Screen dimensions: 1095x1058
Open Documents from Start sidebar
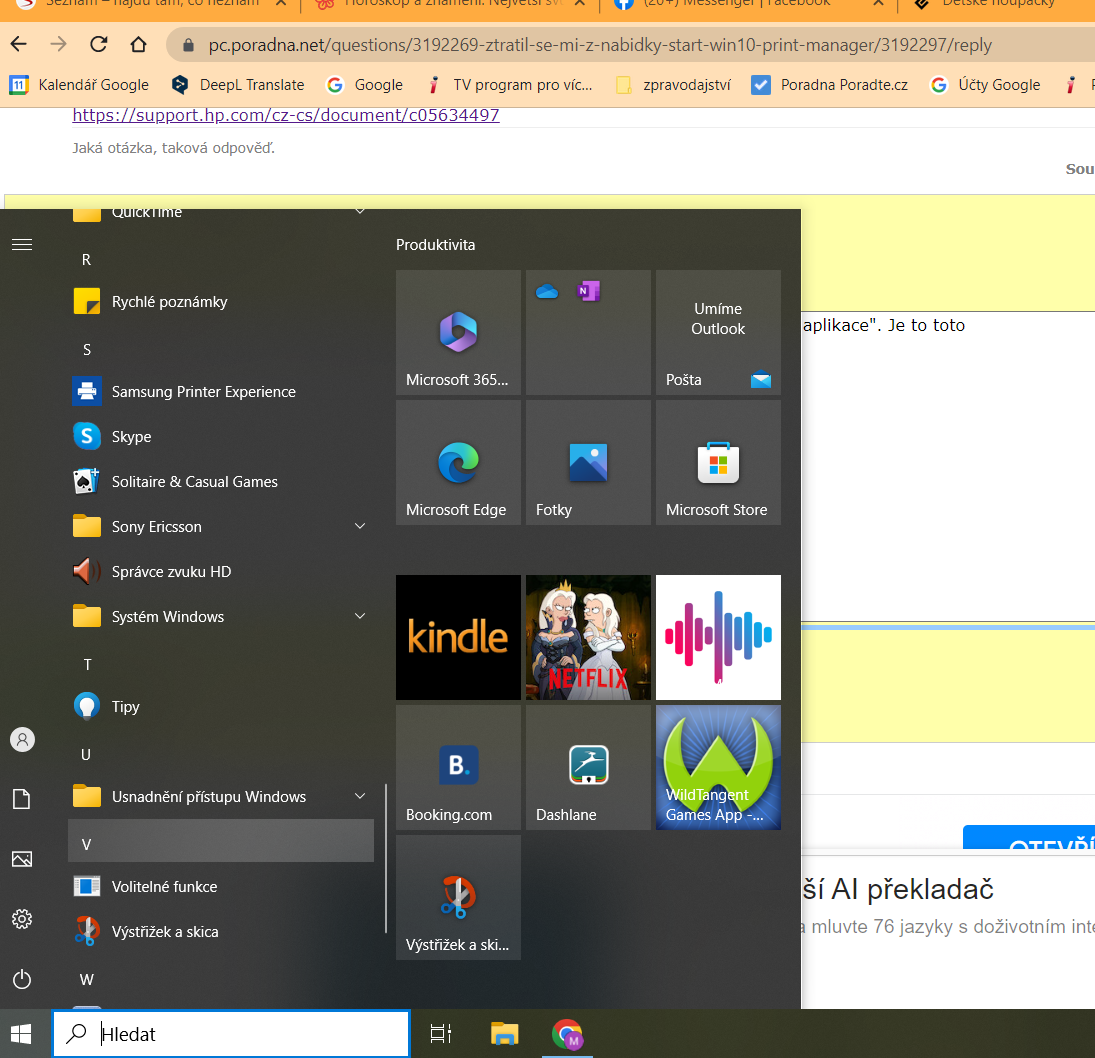(x=22, y=799)
